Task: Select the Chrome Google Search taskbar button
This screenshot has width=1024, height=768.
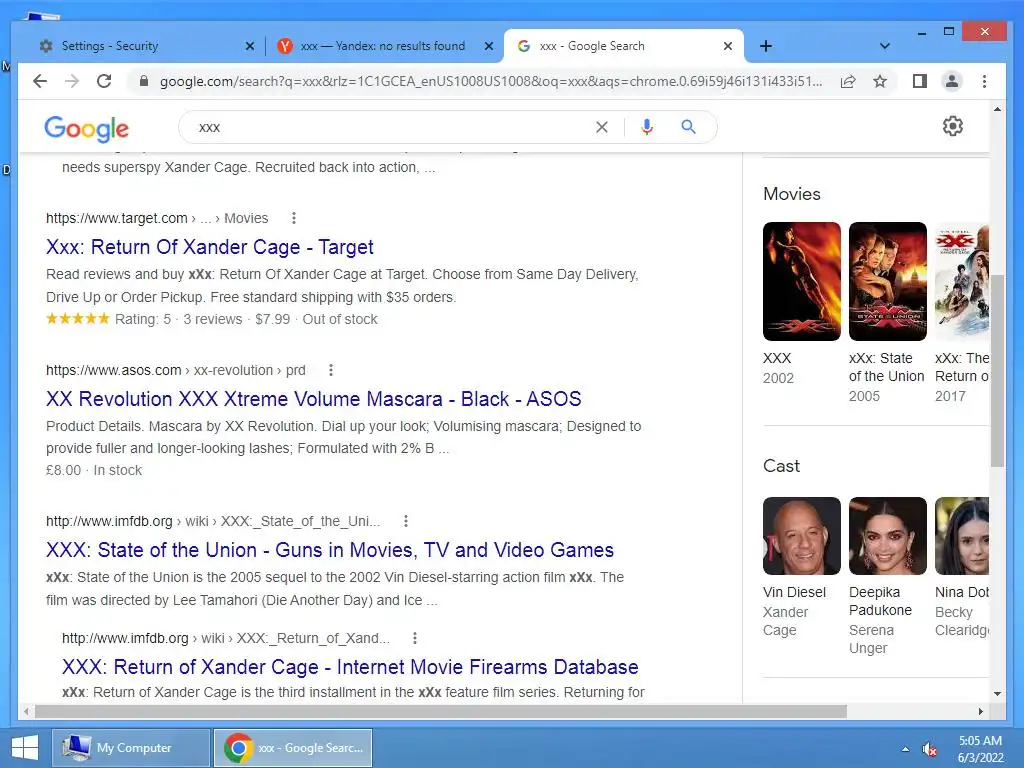Action: 293,748
